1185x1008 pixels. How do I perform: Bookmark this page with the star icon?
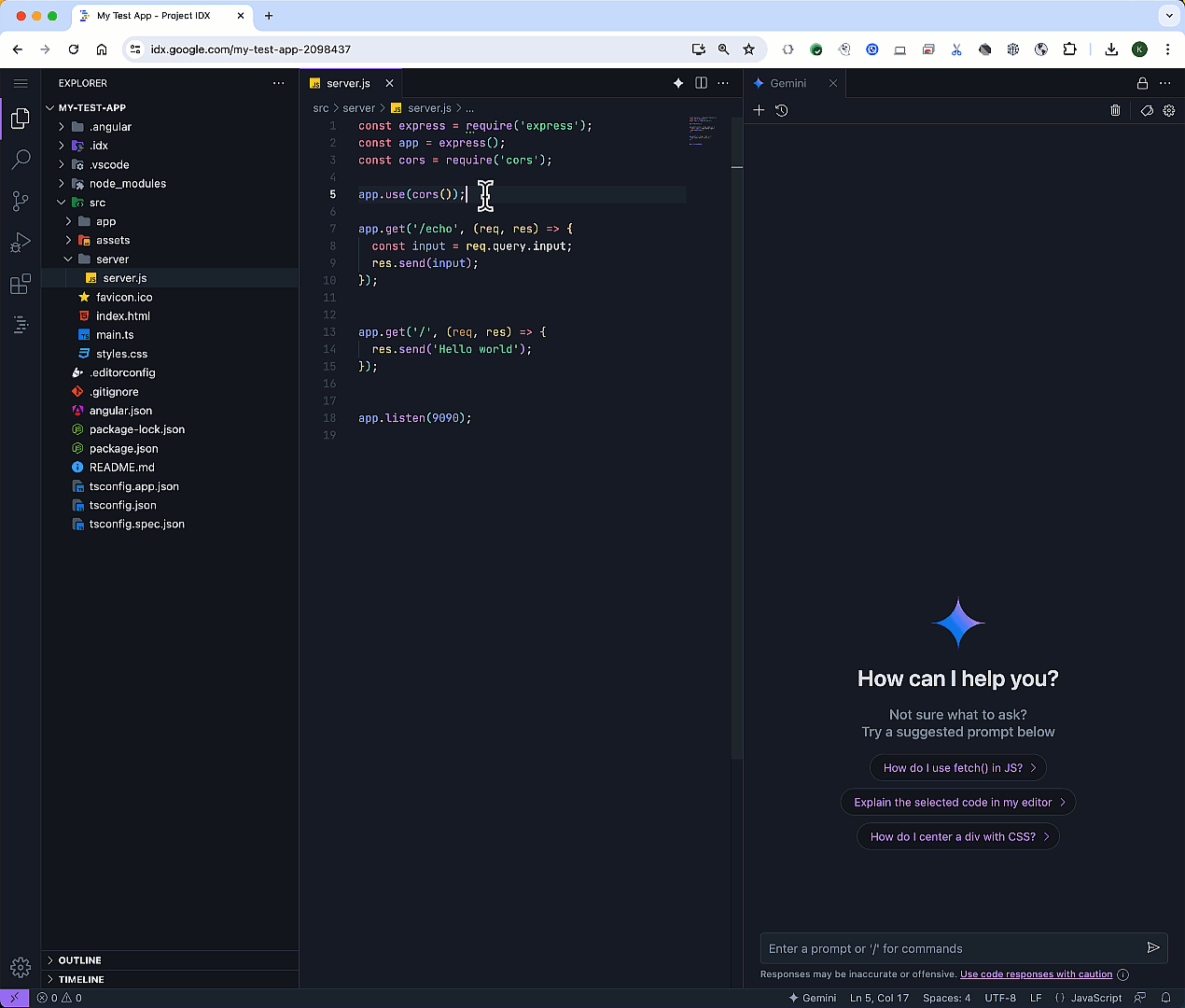[x=748, y=49]
